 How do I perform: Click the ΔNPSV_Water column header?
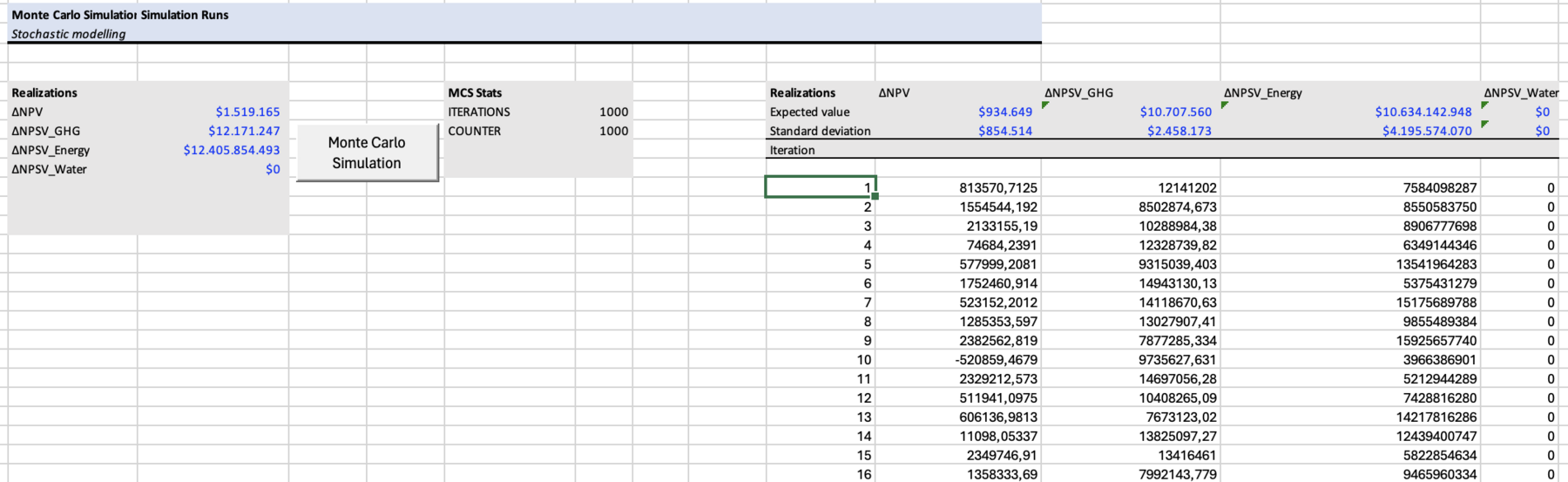point(1521,92)
